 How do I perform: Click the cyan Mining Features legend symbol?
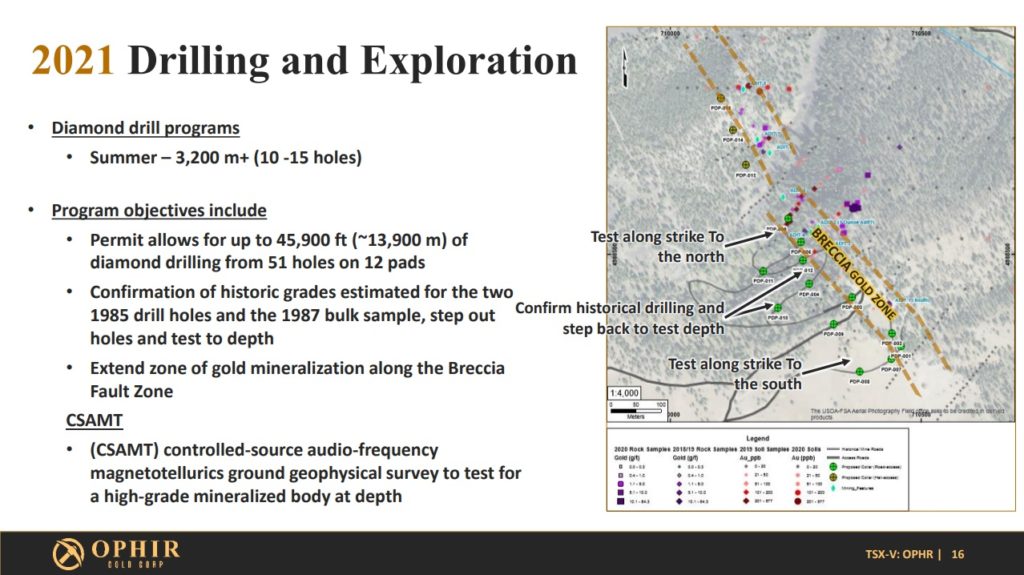833,488
